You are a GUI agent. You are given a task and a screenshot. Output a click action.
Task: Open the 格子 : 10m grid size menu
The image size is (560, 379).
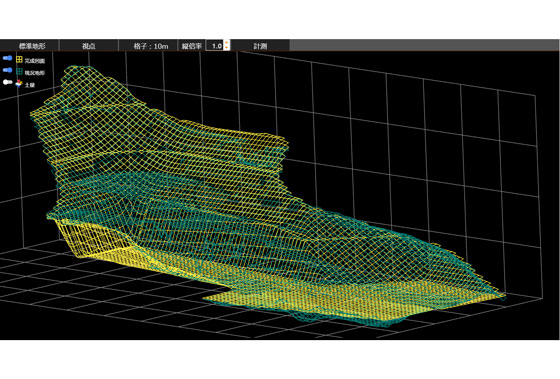(x=148, y=46)
